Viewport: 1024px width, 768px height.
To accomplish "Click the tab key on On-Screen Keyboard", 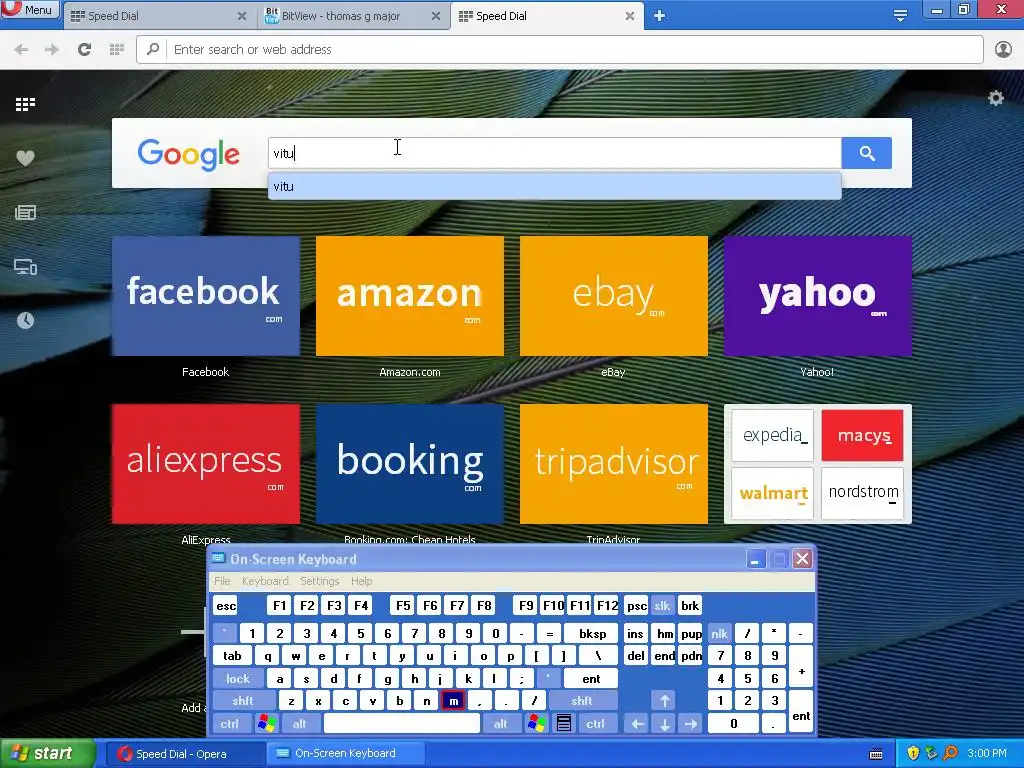I will pos(232,656).
